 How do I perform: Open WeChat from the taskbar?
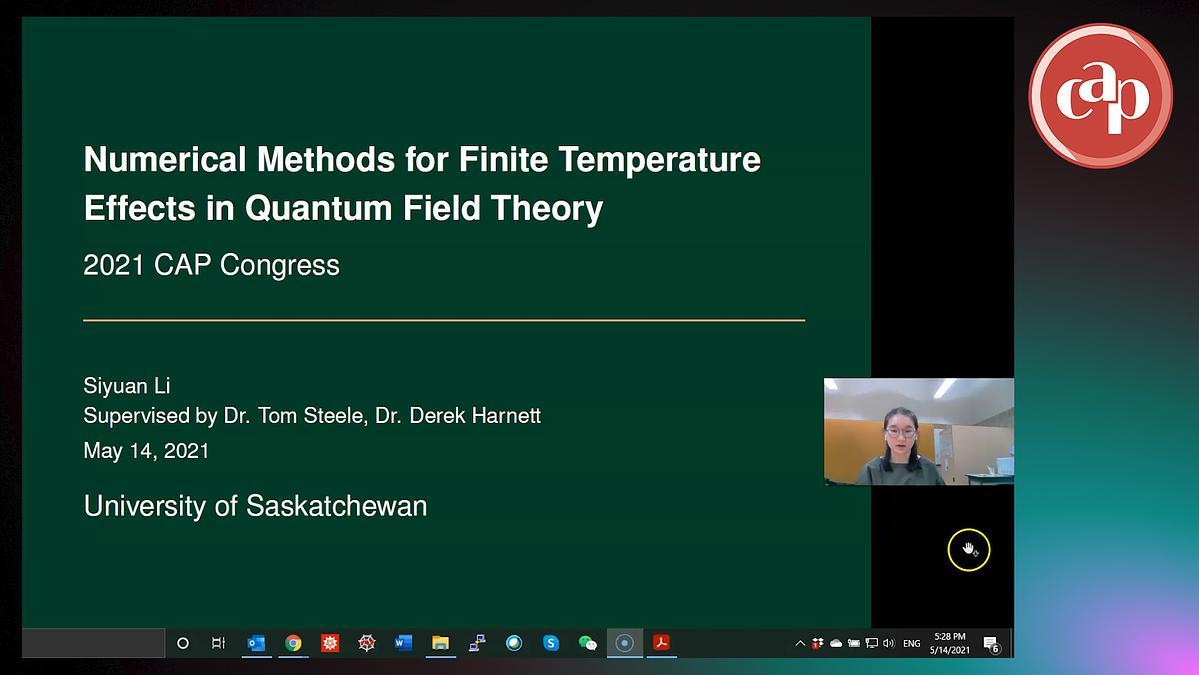[x=587, y=643]
